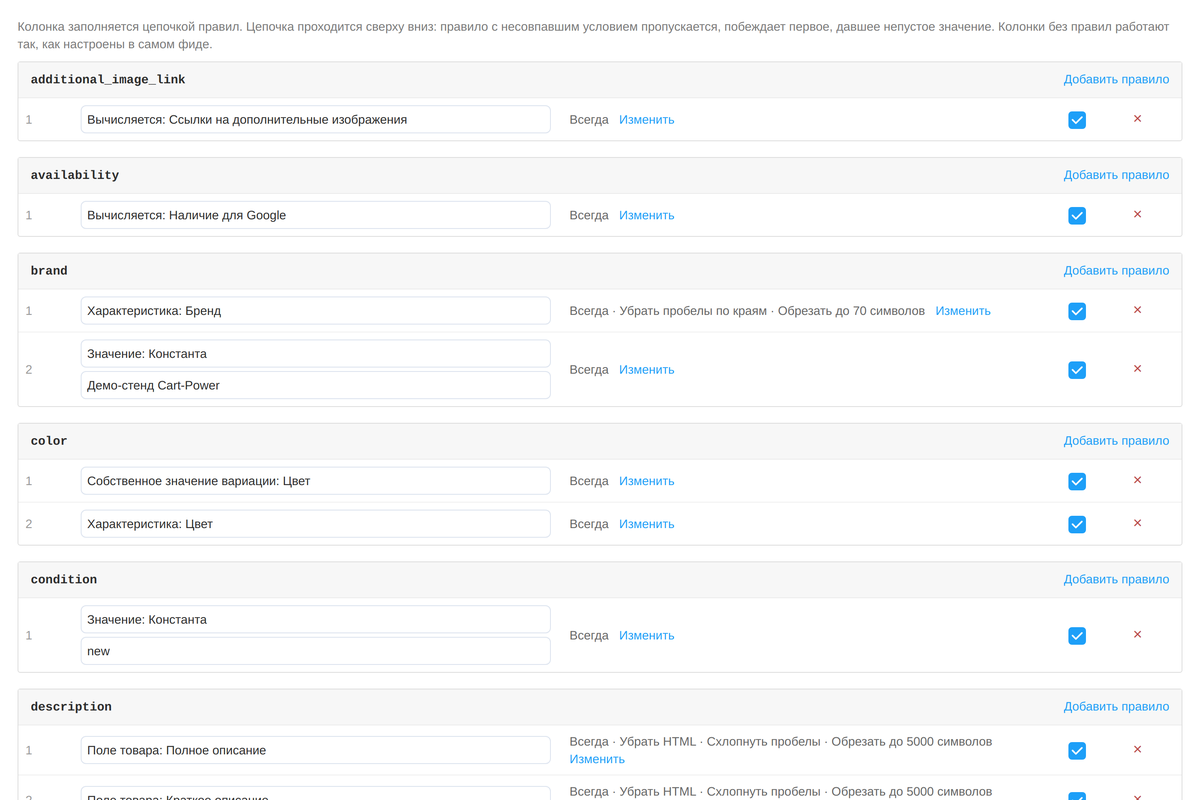Viewport: 1200px width, 800px height.
Task: Click the "new" constant value field
Action: coord(316,651)
